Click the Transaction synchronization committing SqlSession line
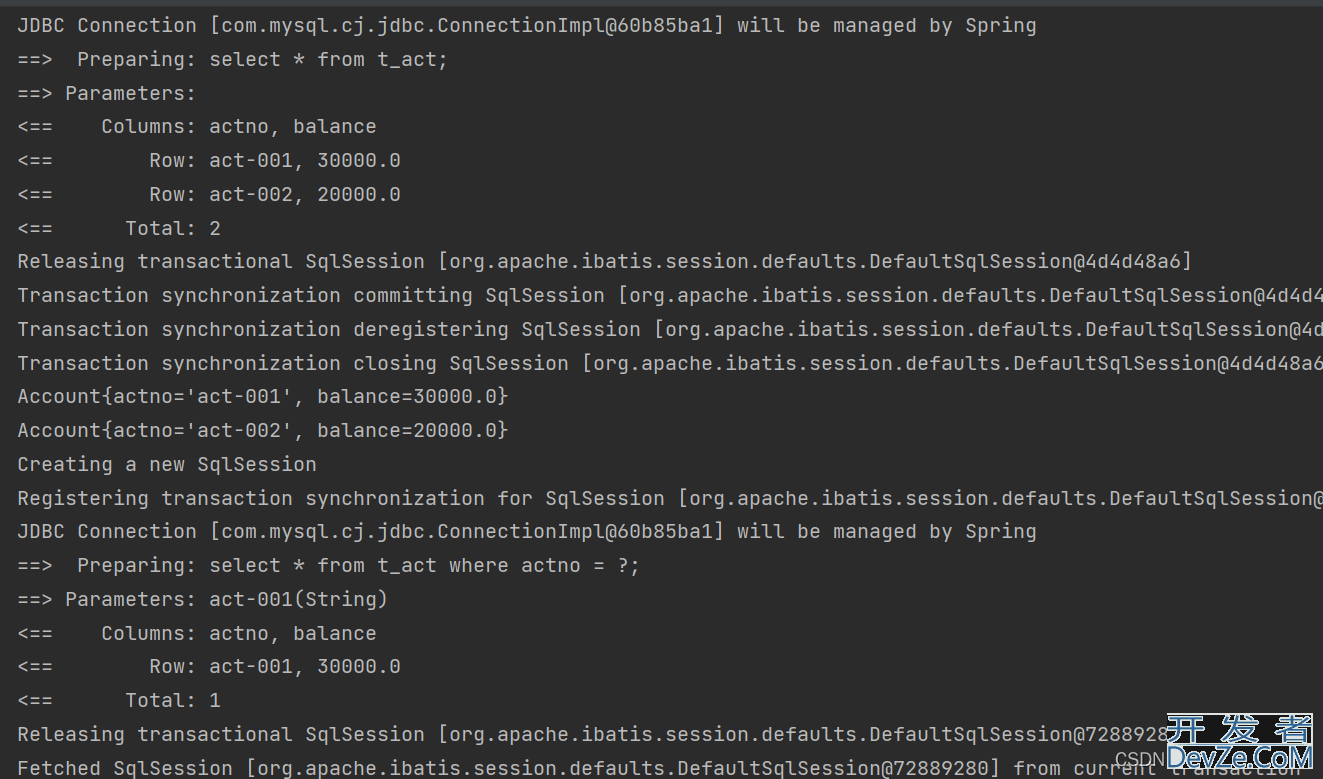Viewport: 1323px width, 779px height. 670,295
